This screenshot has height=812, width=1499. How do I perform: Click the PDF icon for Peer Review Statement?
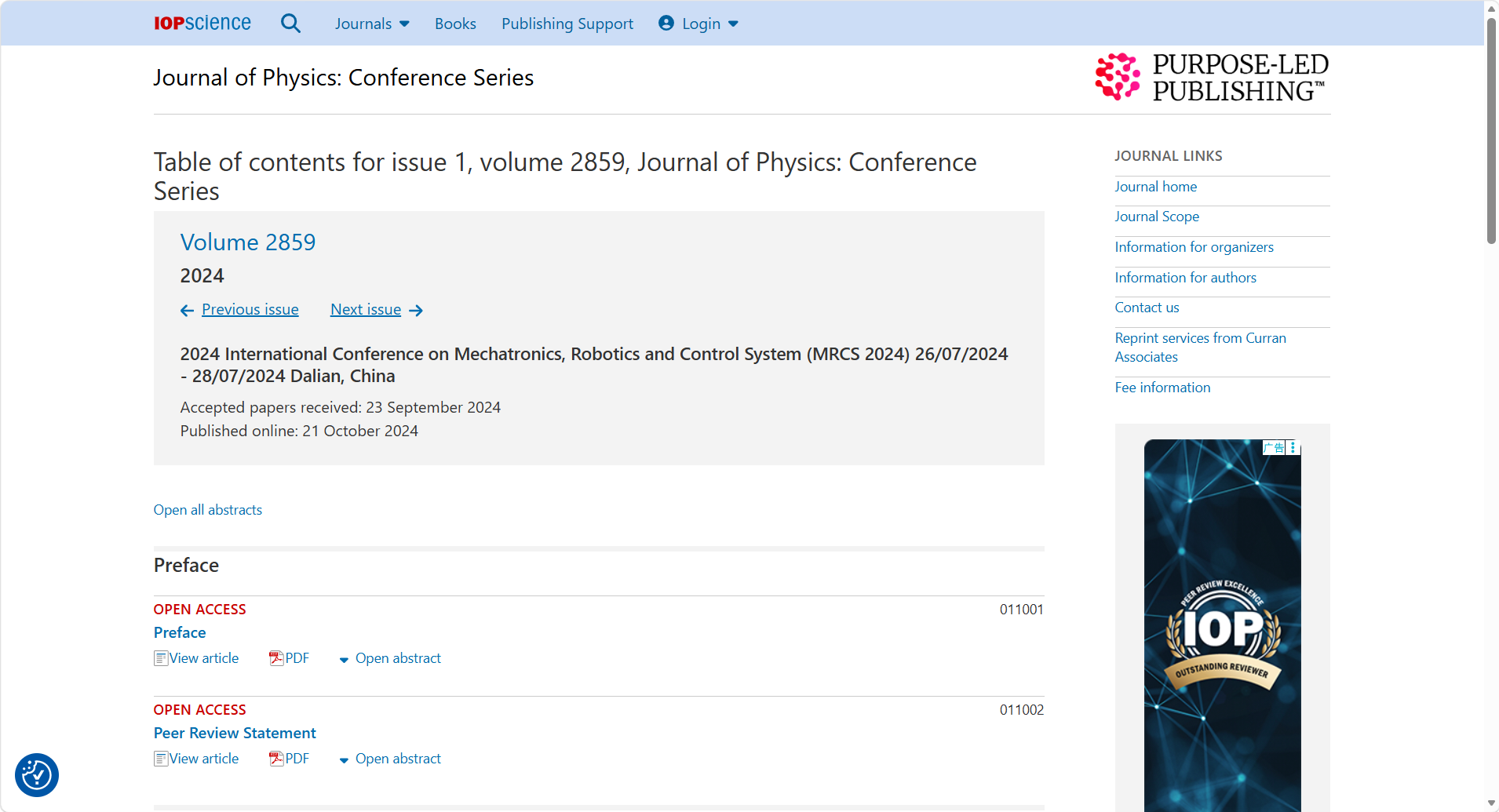pos(276,759)
